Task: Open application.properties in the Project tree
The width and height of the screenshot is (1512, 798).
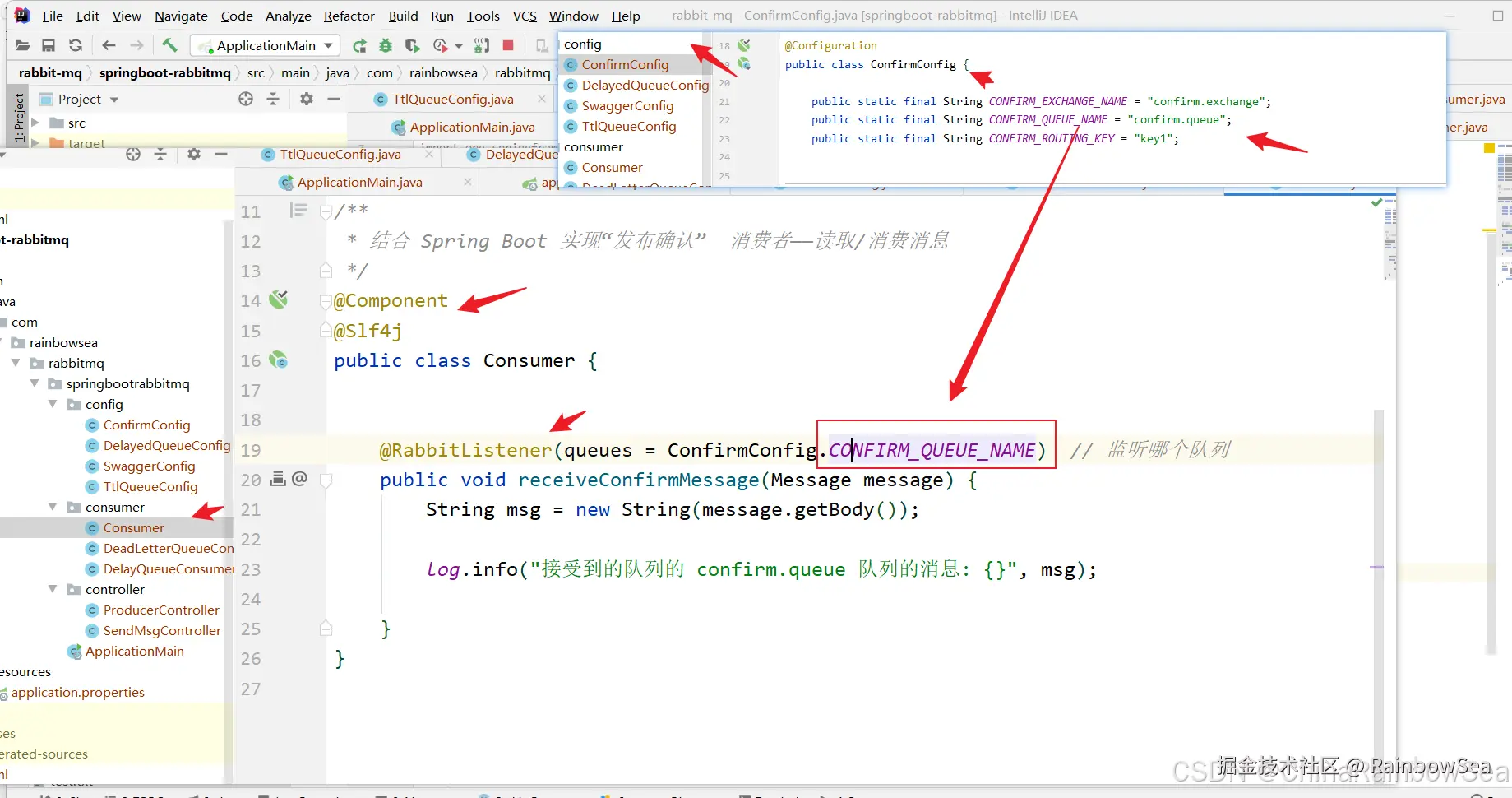Action: [72, 692]
